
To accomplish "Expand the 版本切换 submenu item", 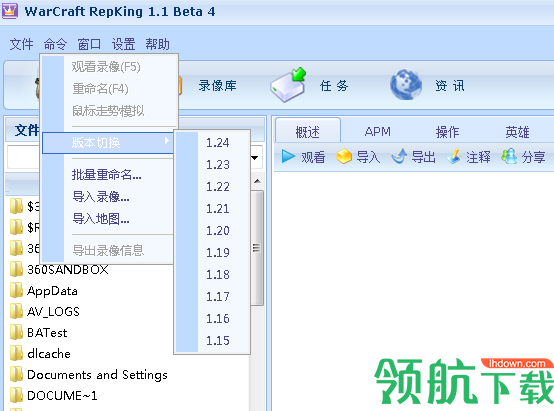I will click(x=108, y=143).
